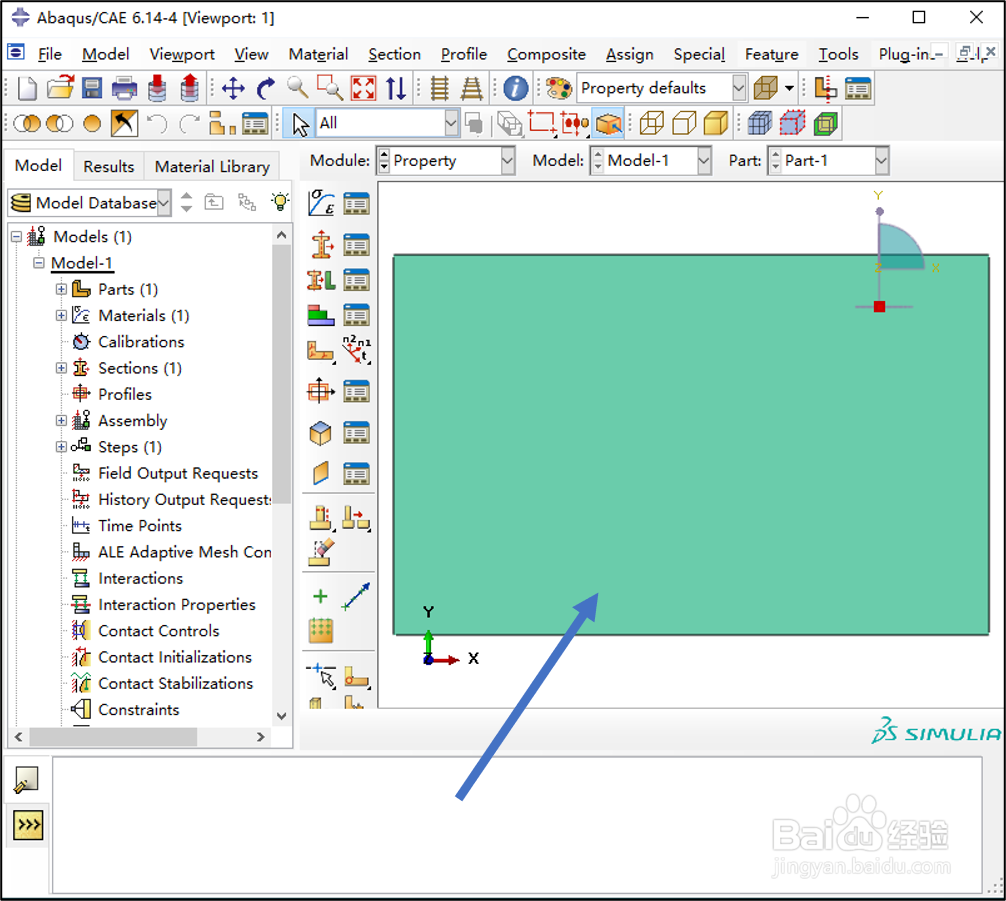
Task: Select the Magnify View tool
Action: coord(298,87)
